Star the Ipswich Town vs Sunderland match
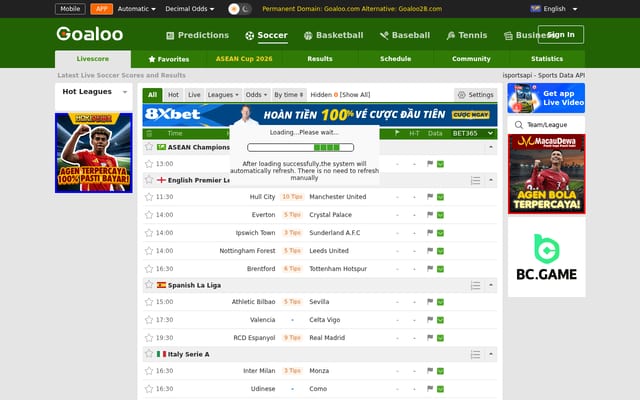Image resolution: width=640 pixels, height=400 pixels. point(149,233)
